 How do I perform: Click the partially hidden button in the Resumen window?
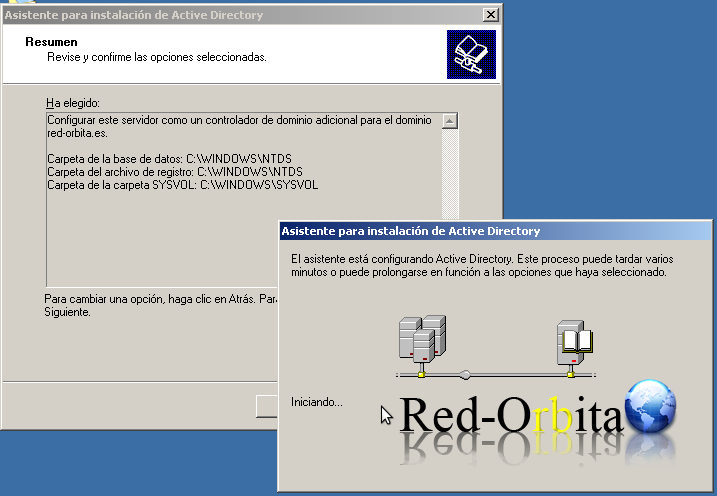click(x=267, y=406)
